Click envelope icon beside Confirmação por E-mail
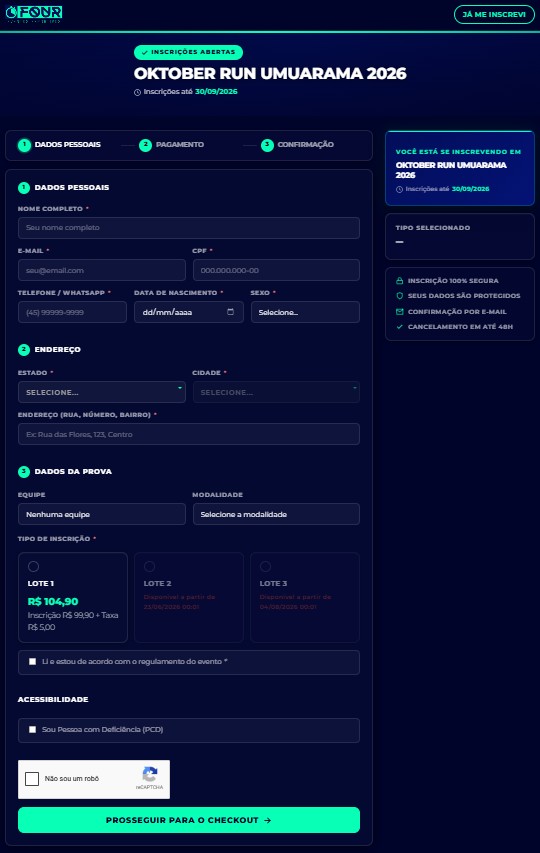The height and width of the screenshot is (853, 540). (x=400, y=312)
